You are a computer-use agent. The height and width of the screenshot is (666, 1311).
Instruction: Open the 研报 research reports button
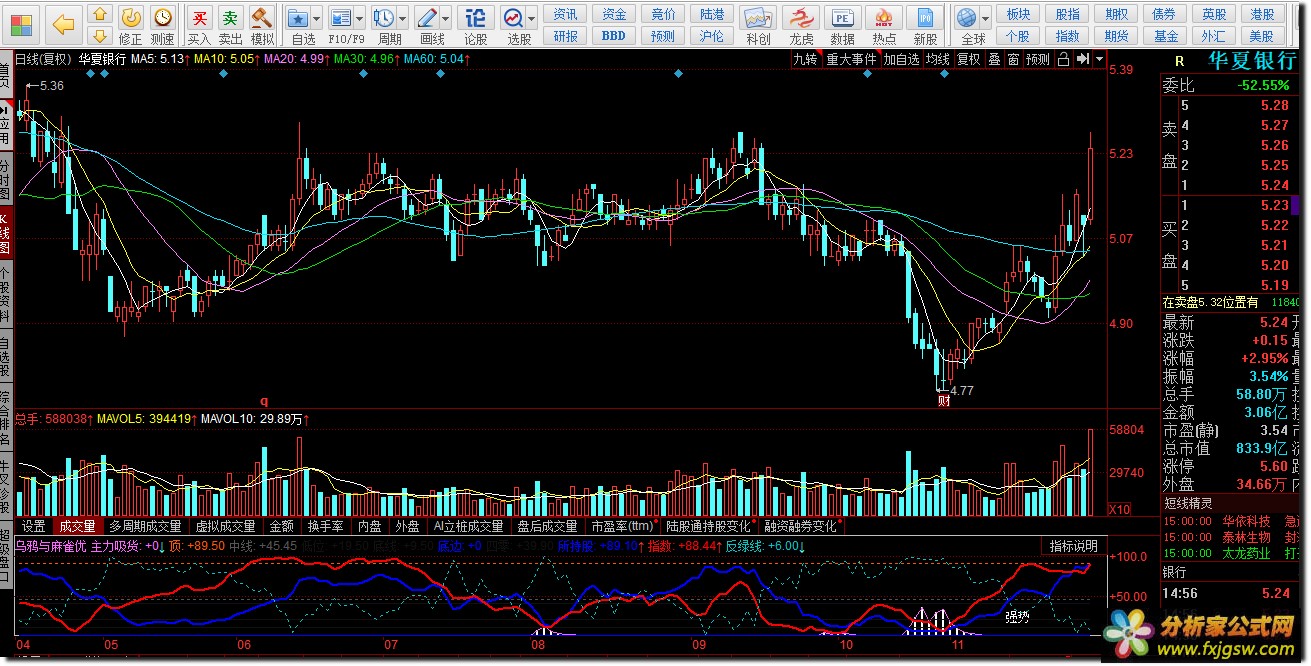[x=566, y=36]
